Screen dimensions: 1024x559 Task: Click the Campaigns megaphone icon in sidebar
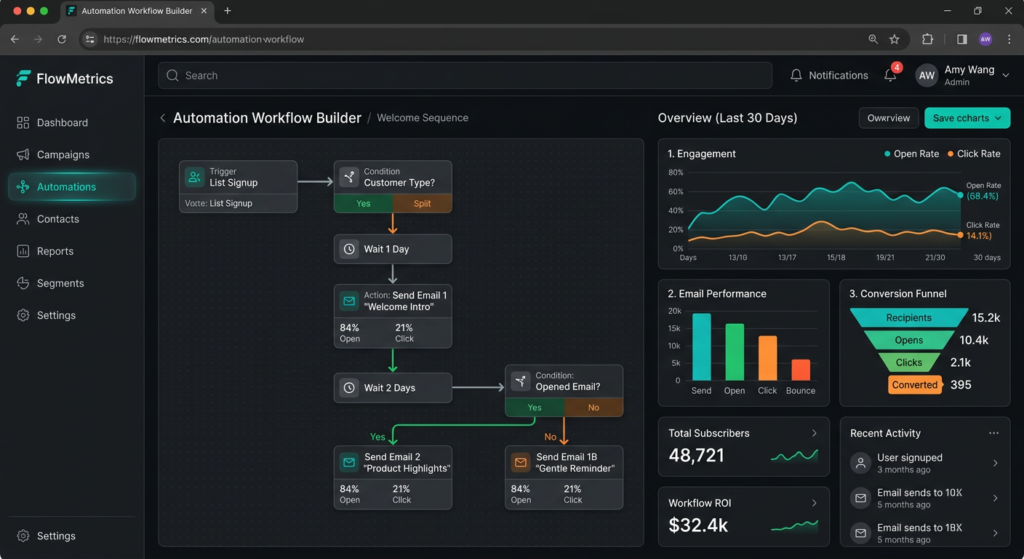pos(23,155)
